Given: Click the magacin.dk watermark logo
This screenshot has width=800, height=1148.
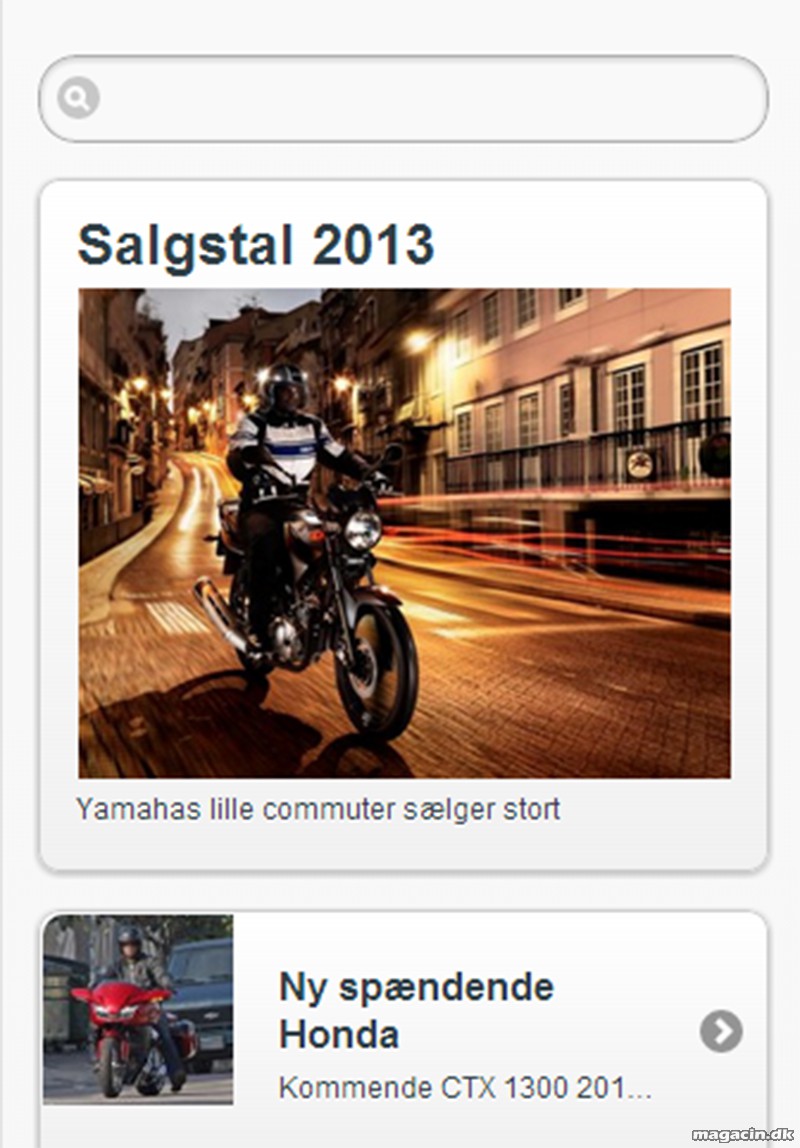Looking at the screenshot, I should click(x=742, y=1135).
